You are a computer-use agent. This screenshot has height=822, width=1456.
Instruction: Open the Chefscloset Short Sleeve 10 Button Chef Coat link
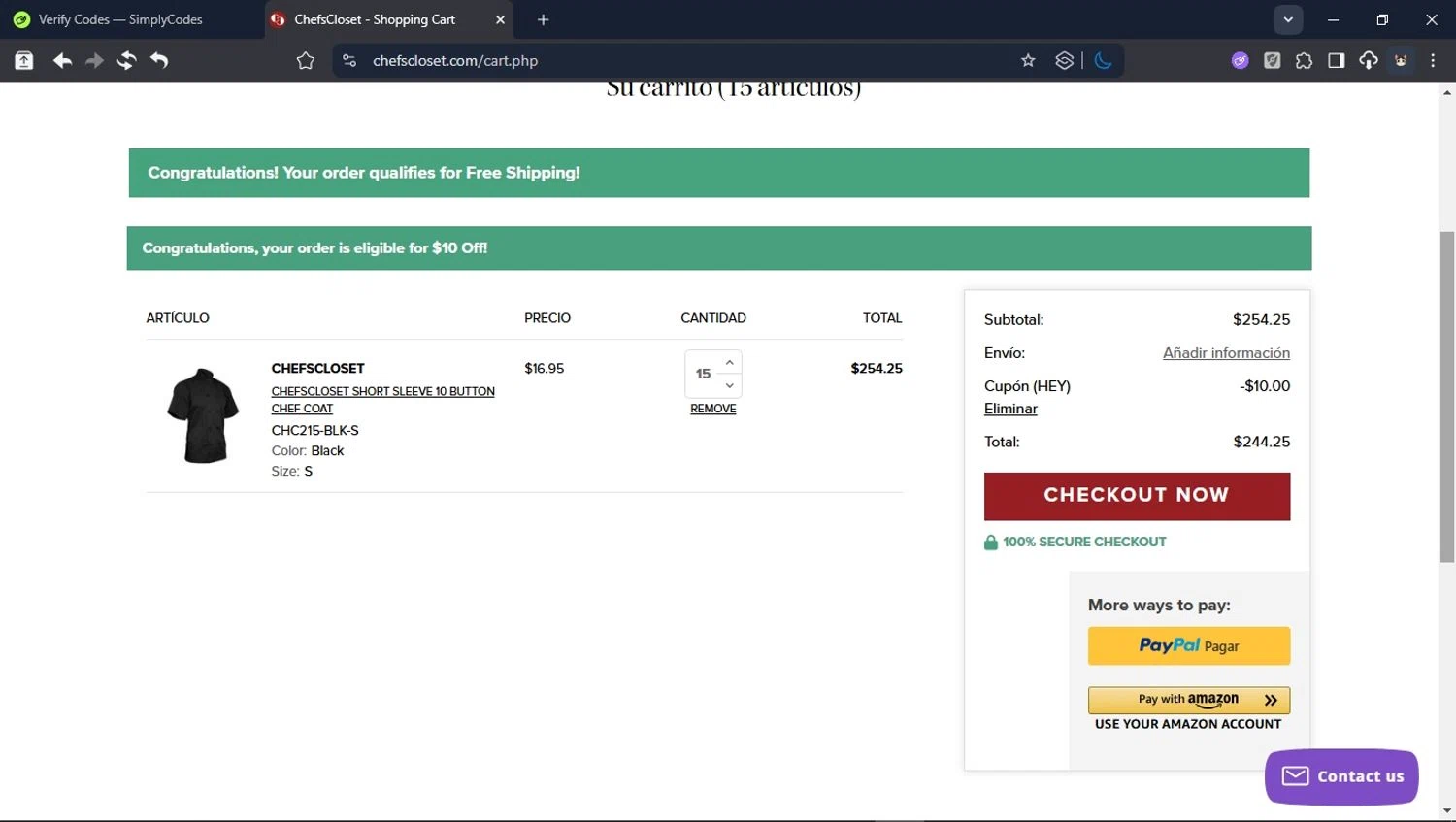382,400
